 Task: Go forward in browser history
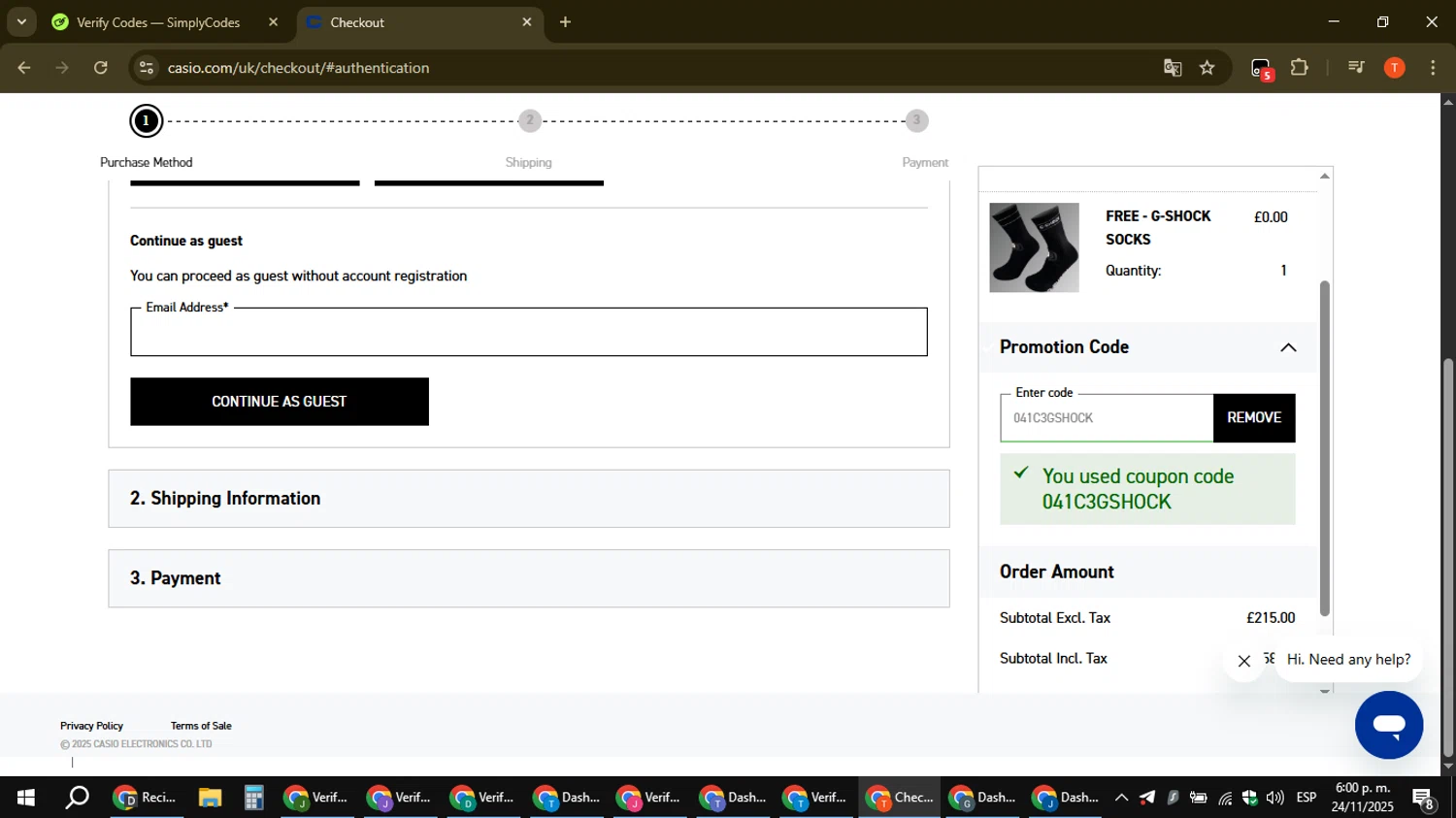click(62, 68)
